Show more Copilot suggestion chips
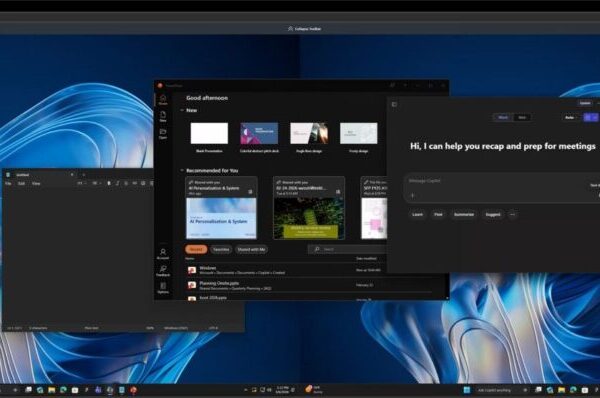Image resolution: width=600 pixels, height=398 pixels. pyautogui.click(x=512, y=214)
